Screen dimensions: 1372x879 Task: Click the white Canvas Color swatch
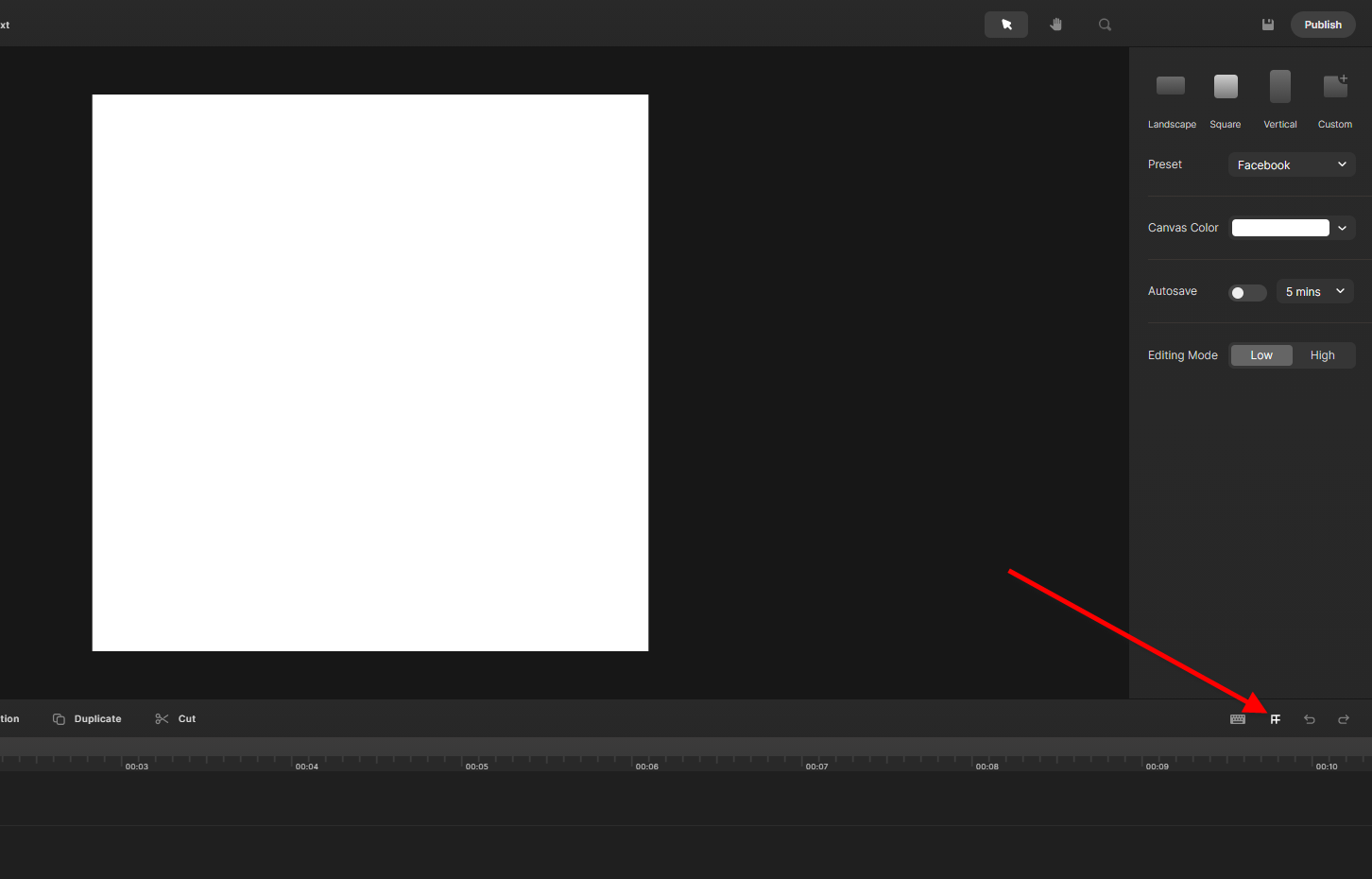coord(1280,228)
